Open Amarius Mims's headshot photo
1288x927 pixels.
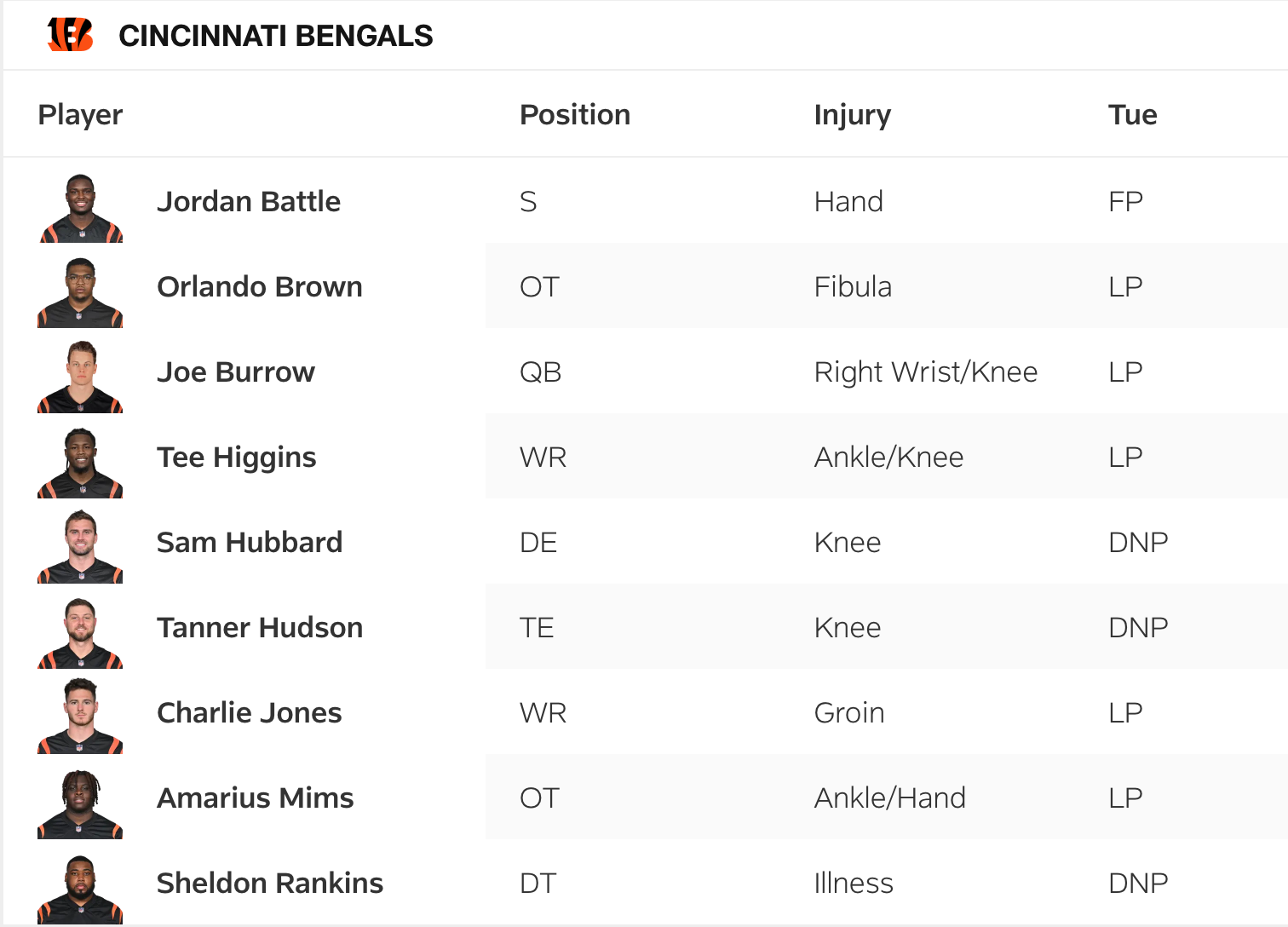click(80, 803)
